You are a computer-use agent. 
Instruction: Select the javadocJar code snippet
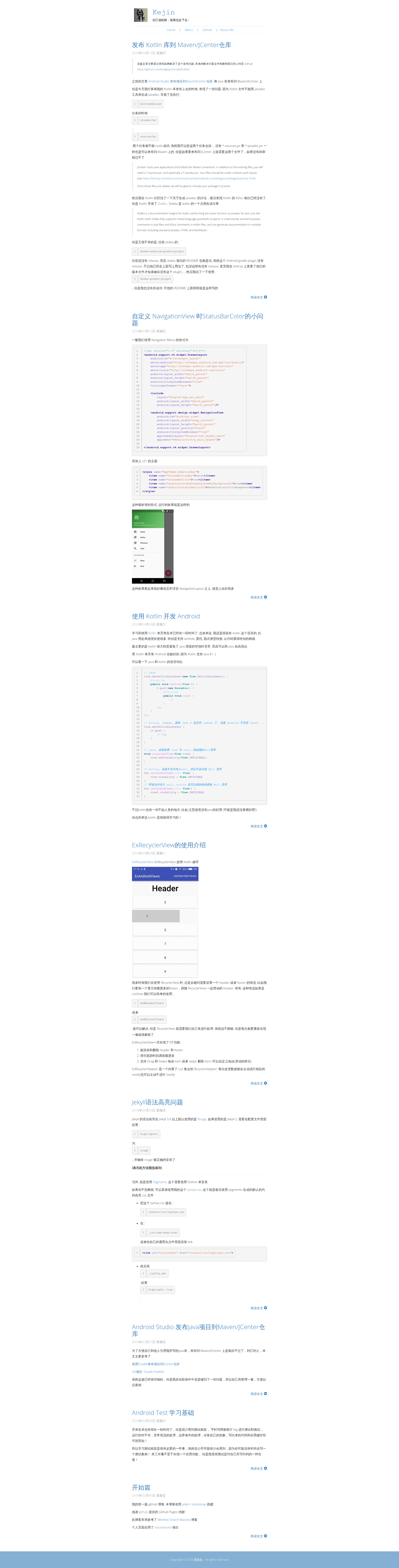[x=145, y=120]
